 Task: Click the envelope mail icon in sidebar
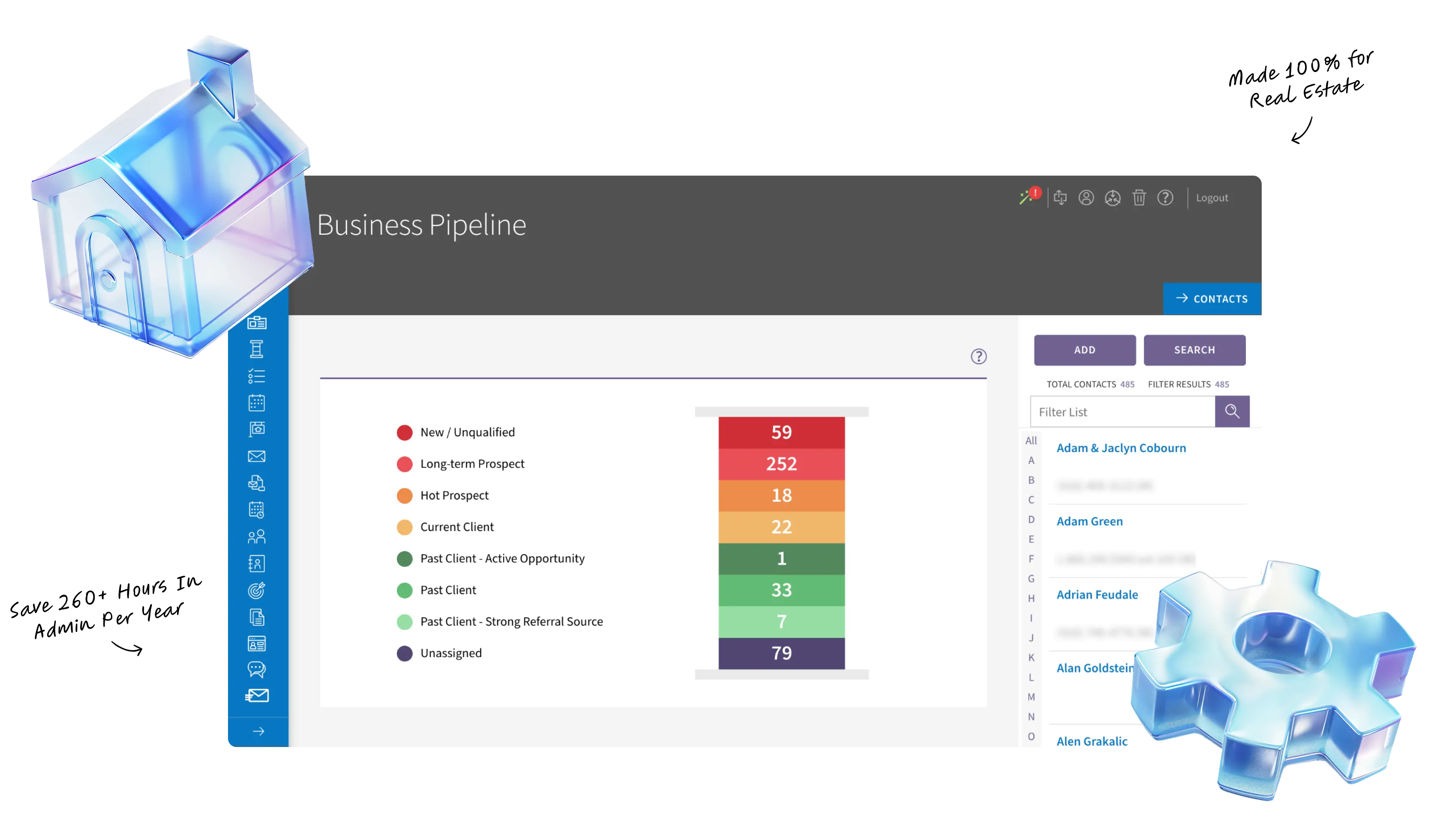point(256,456)
